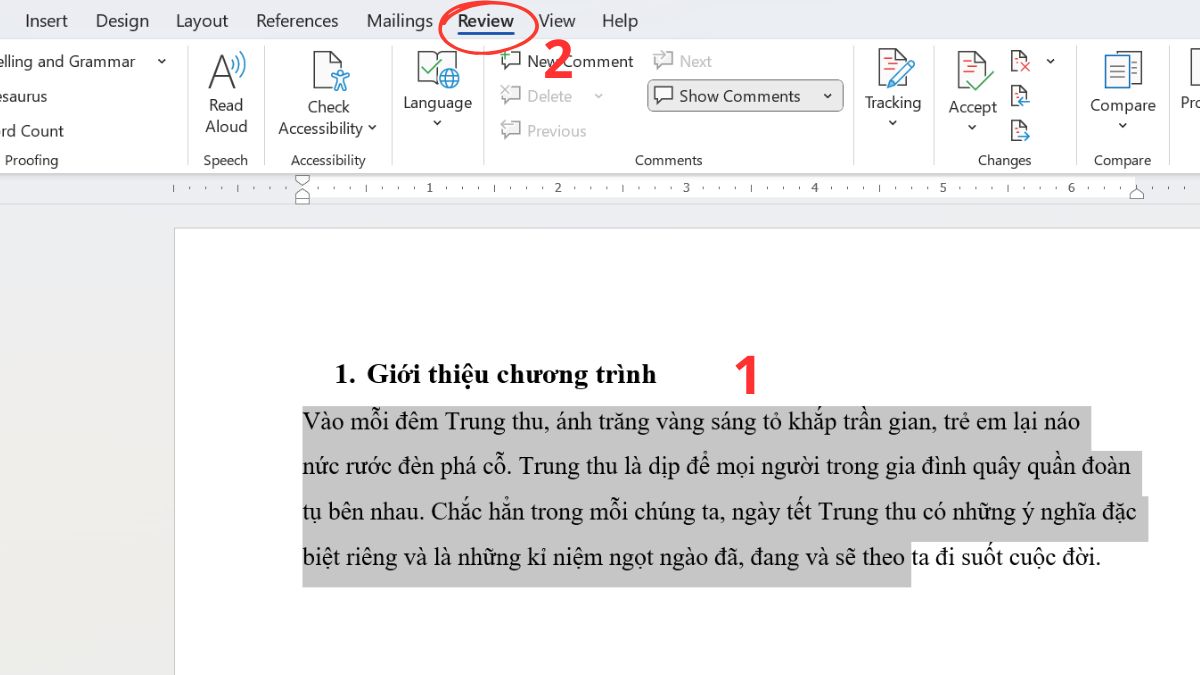Add a New Comment
This screenshot has width=1200, height=675.
(568, 61)
